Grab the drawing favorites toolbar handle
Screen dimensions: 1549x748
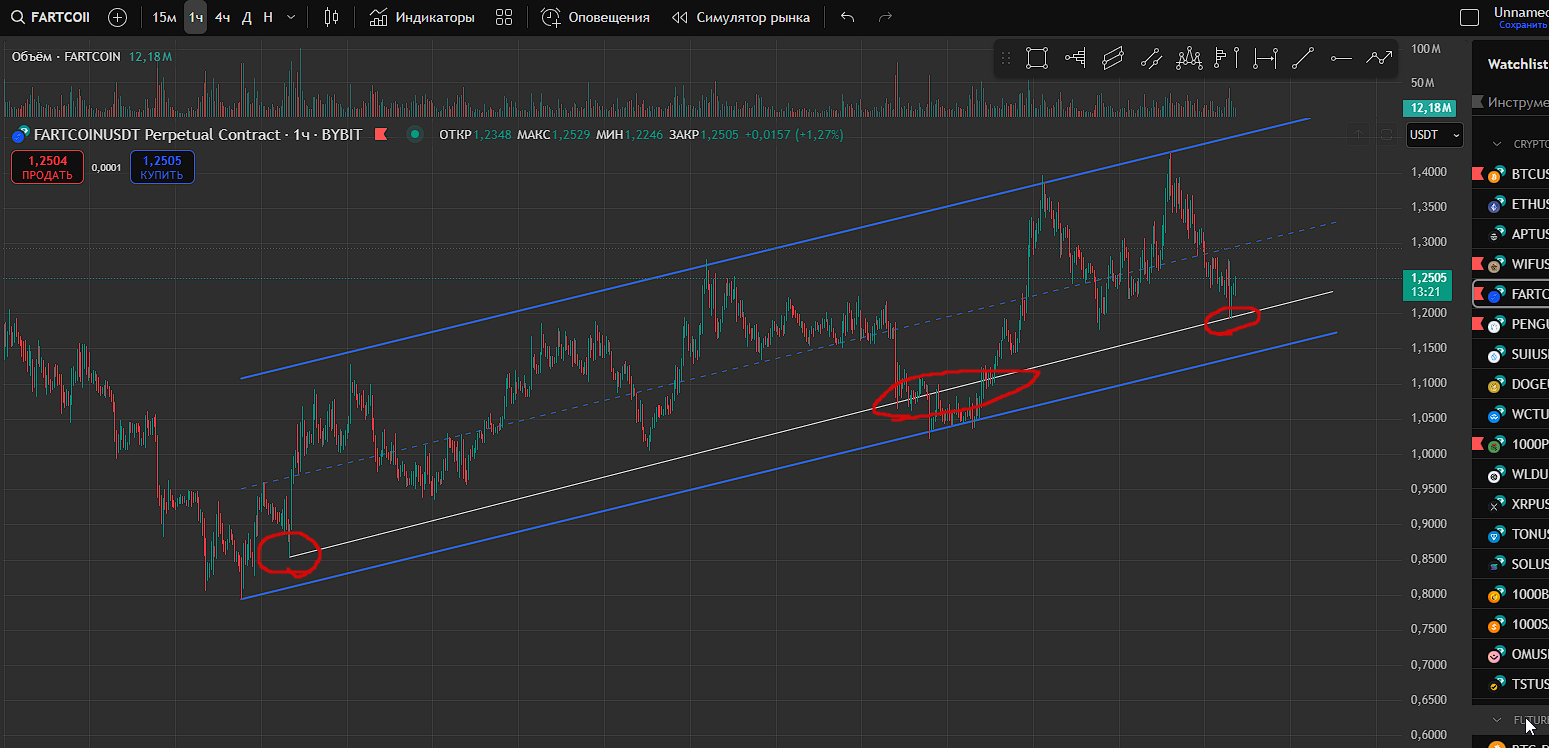1006,59
